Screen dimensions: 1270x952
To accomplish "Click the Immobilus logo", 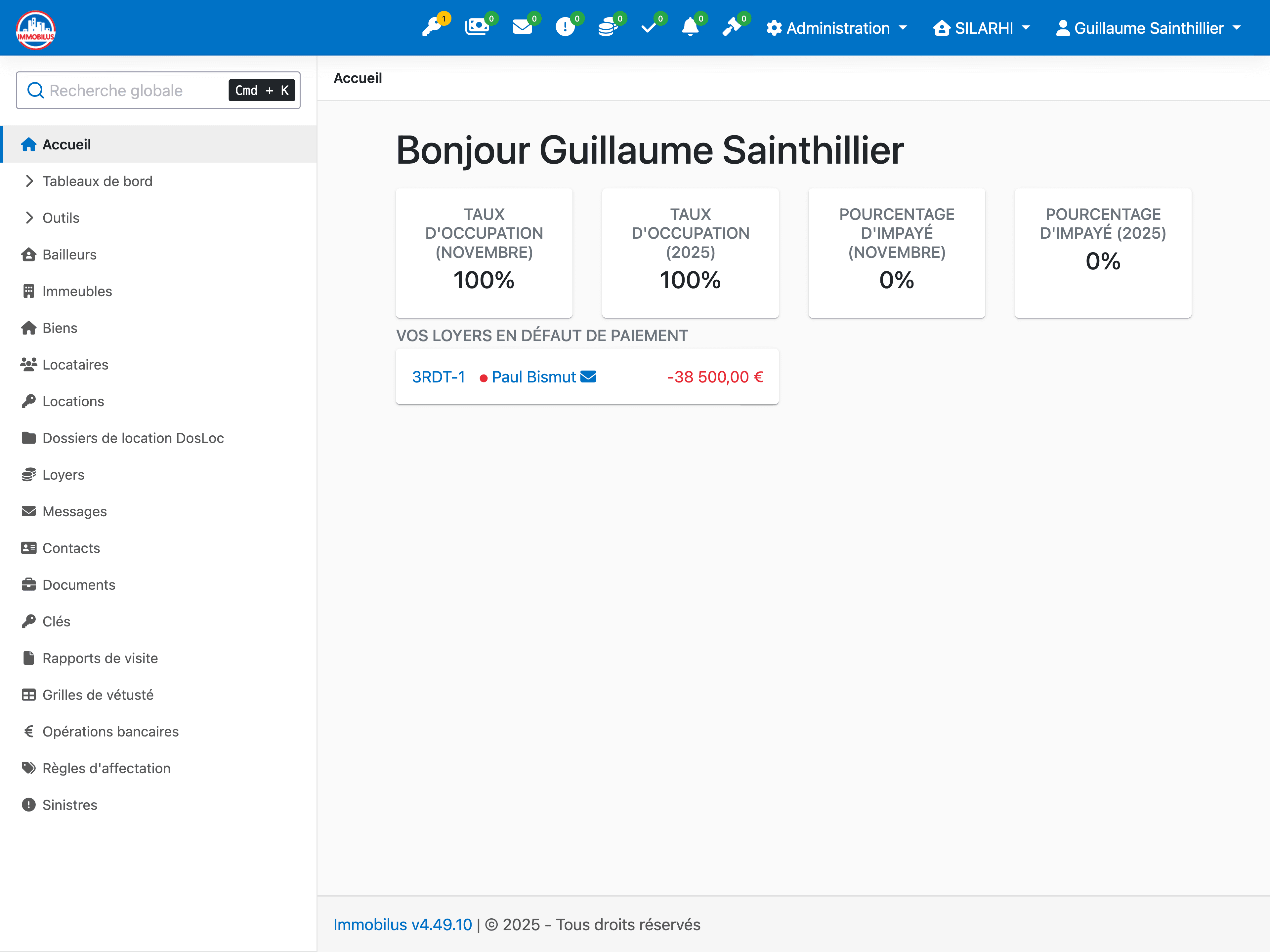I will [x=35, y=29].
